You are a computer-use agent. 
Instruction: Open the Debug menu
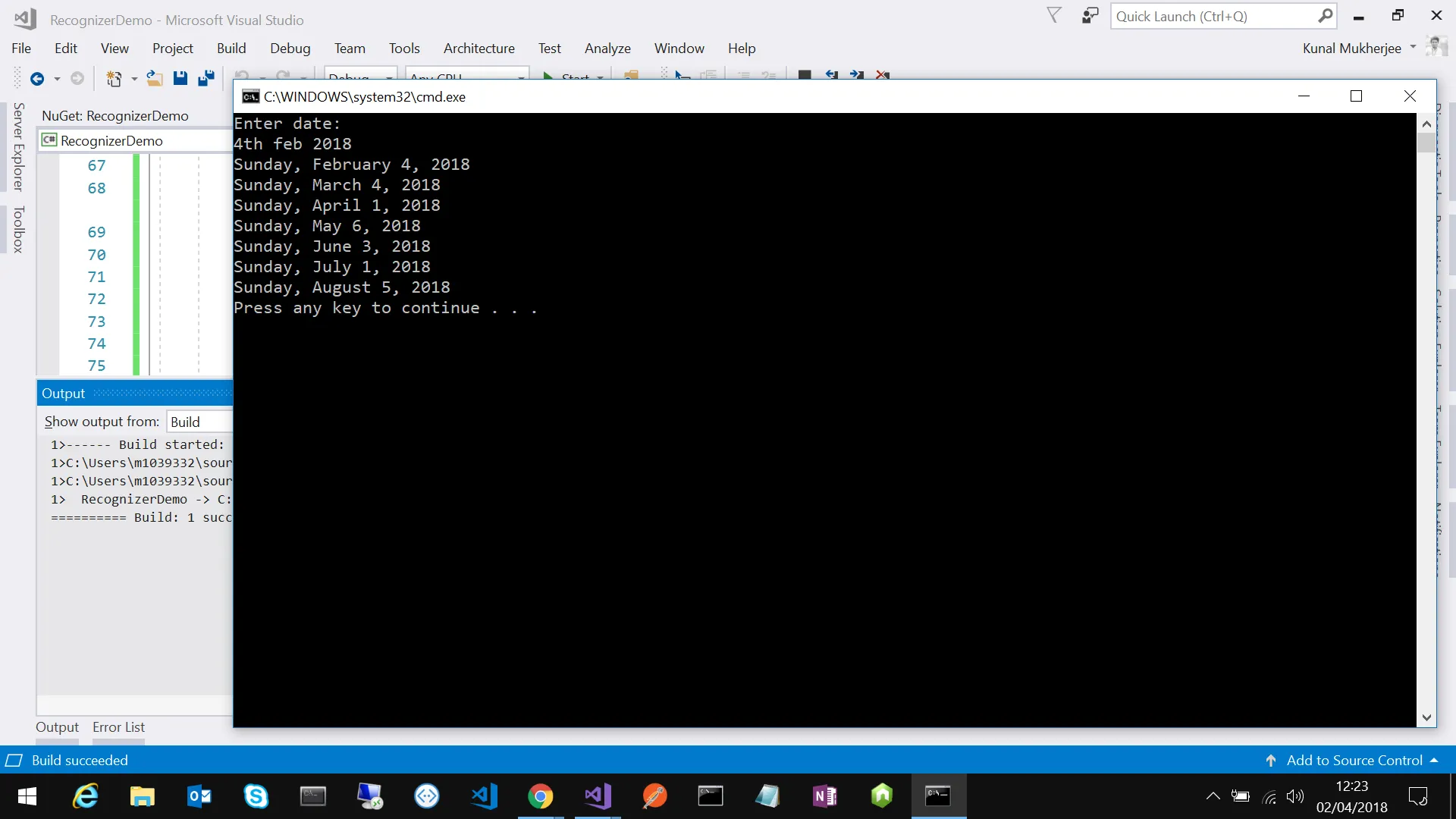[x=290, y=48]
